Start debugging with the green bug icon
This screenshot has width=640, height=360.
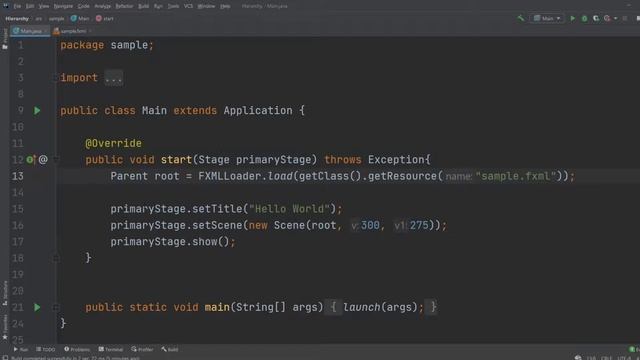pos(584,18)
